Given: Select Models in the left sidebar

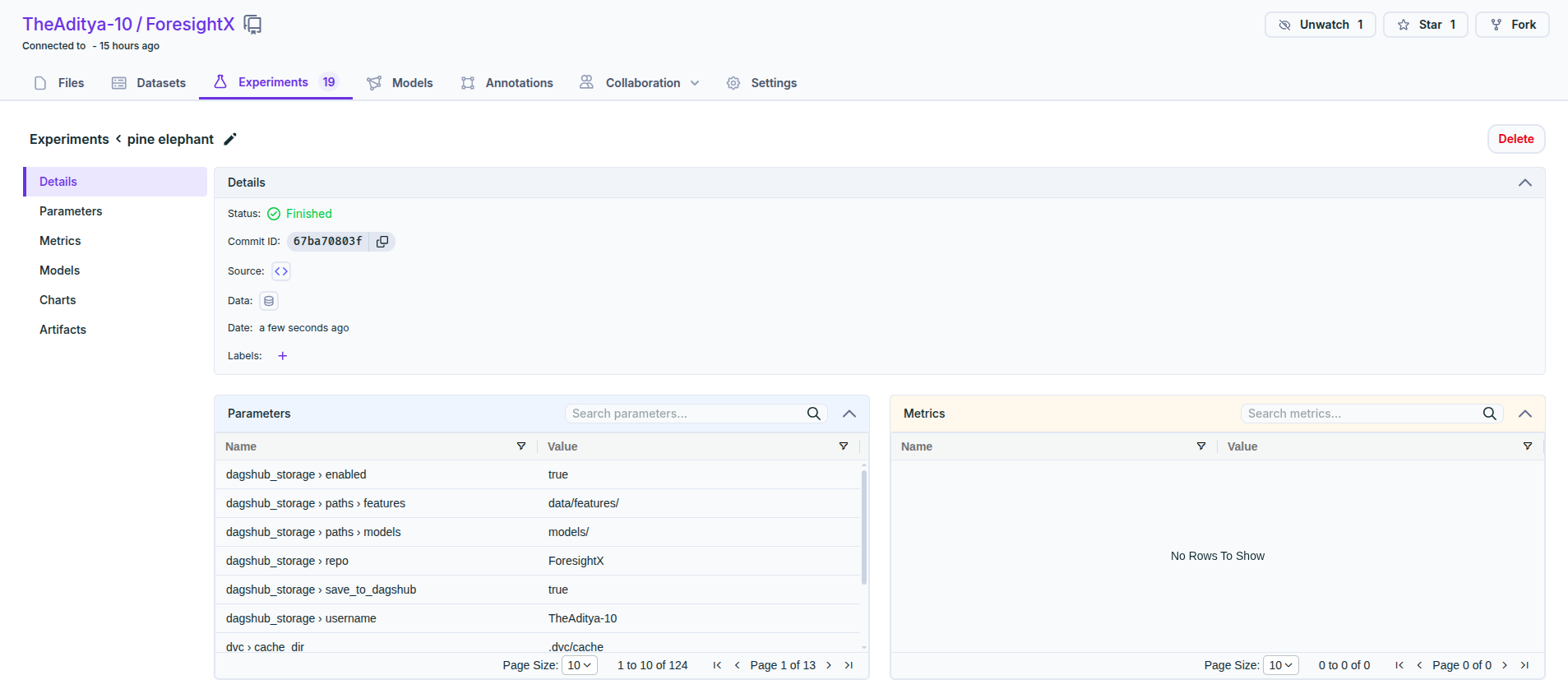Looking at the screenshot, I should point(115,271).
